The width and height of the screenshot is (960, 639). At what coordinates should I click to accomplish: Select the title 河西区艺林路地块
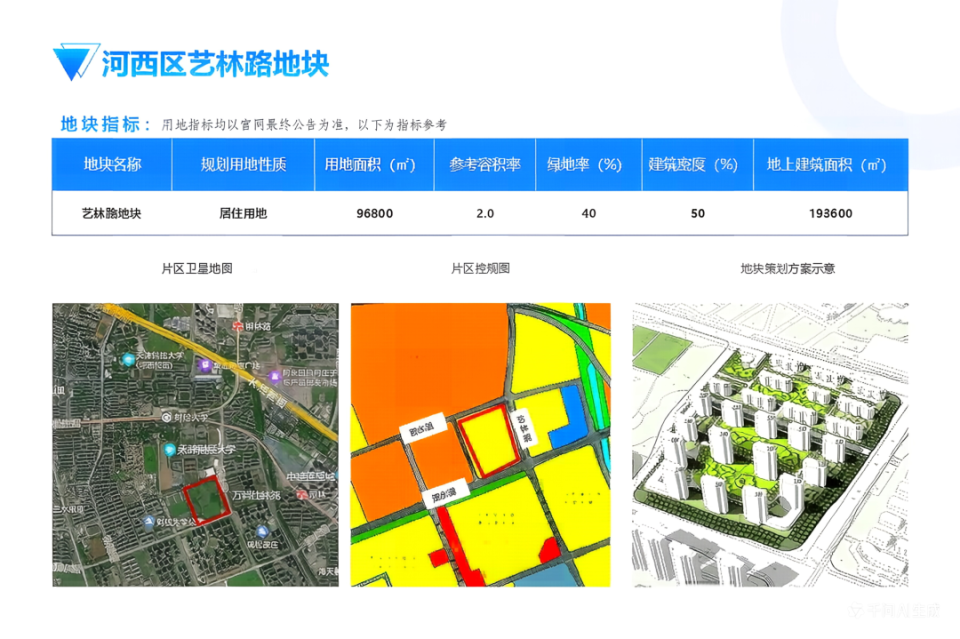click(216, 64)
